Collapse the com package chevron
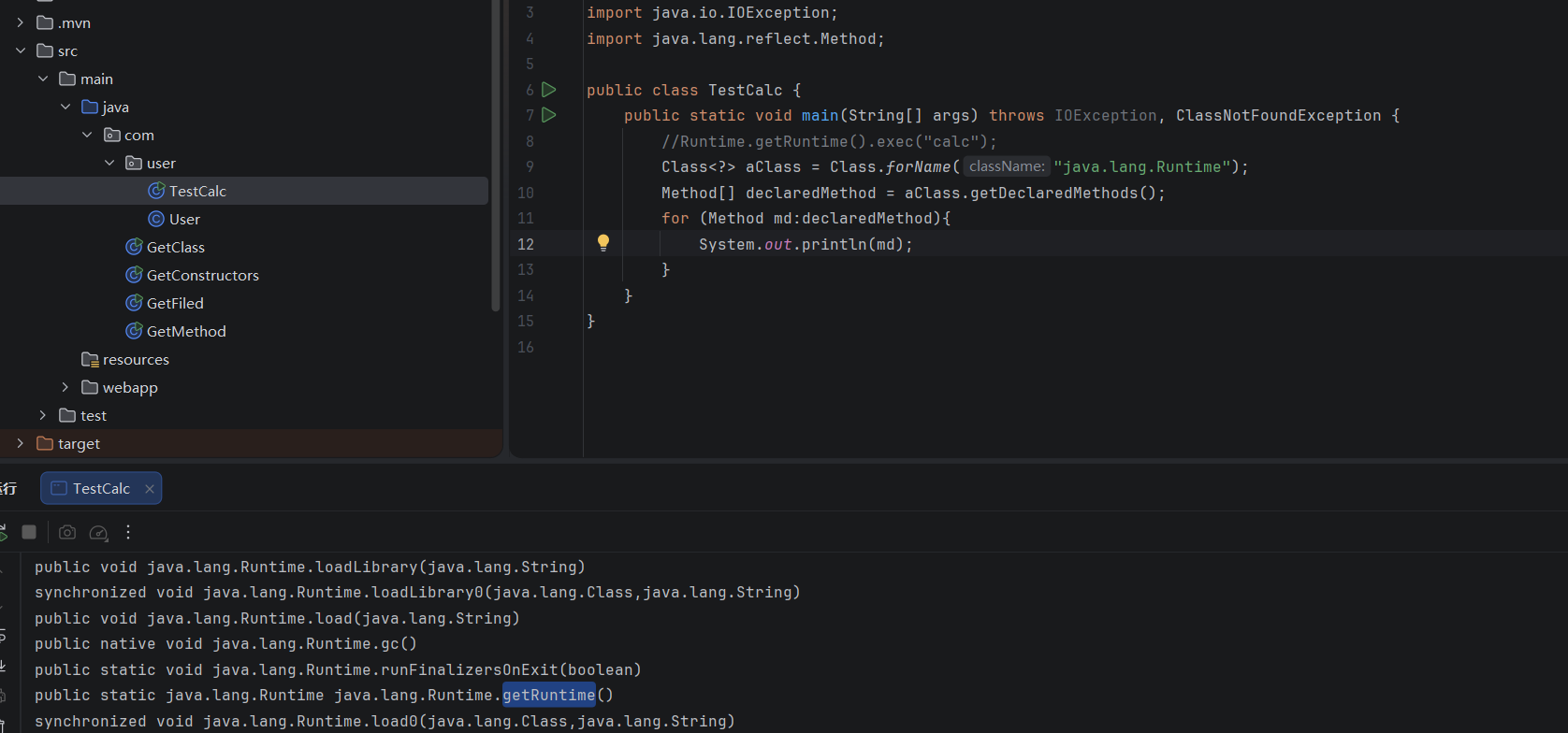 point(87,135)
